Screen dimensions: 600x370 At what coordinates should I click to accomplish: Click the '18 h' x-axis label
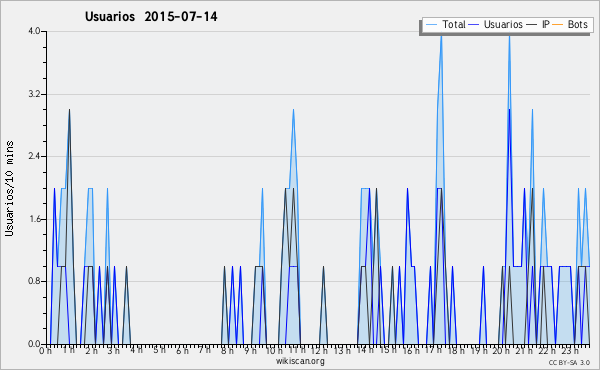tap(456, 351)
